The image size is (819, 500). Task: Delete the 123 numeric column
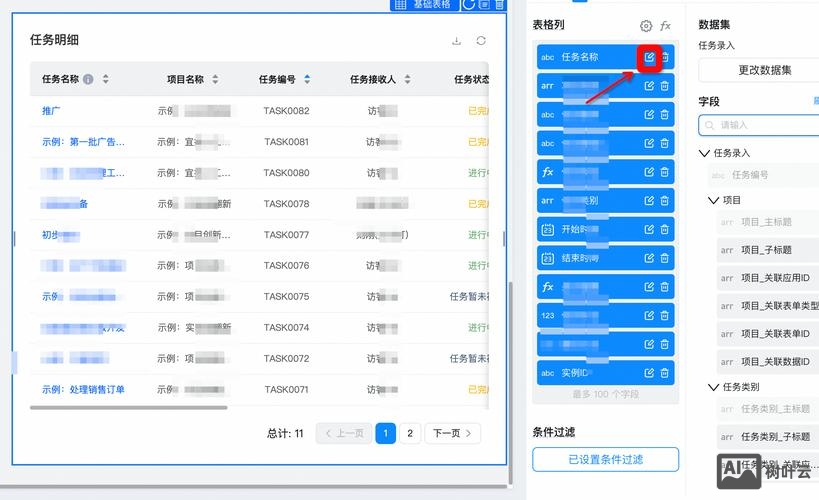664,316
